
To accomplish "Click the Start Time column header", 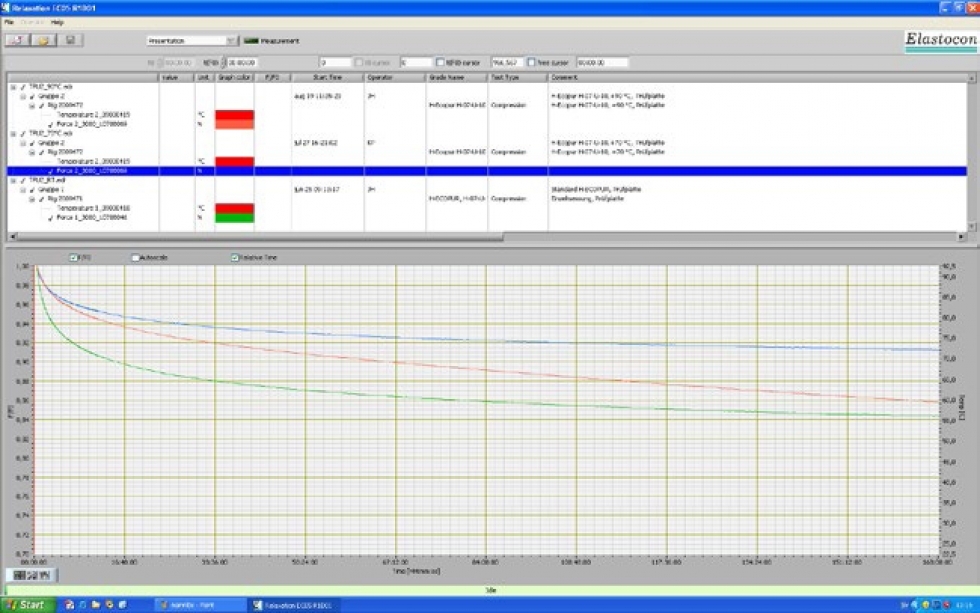I will tap(327, 77).
